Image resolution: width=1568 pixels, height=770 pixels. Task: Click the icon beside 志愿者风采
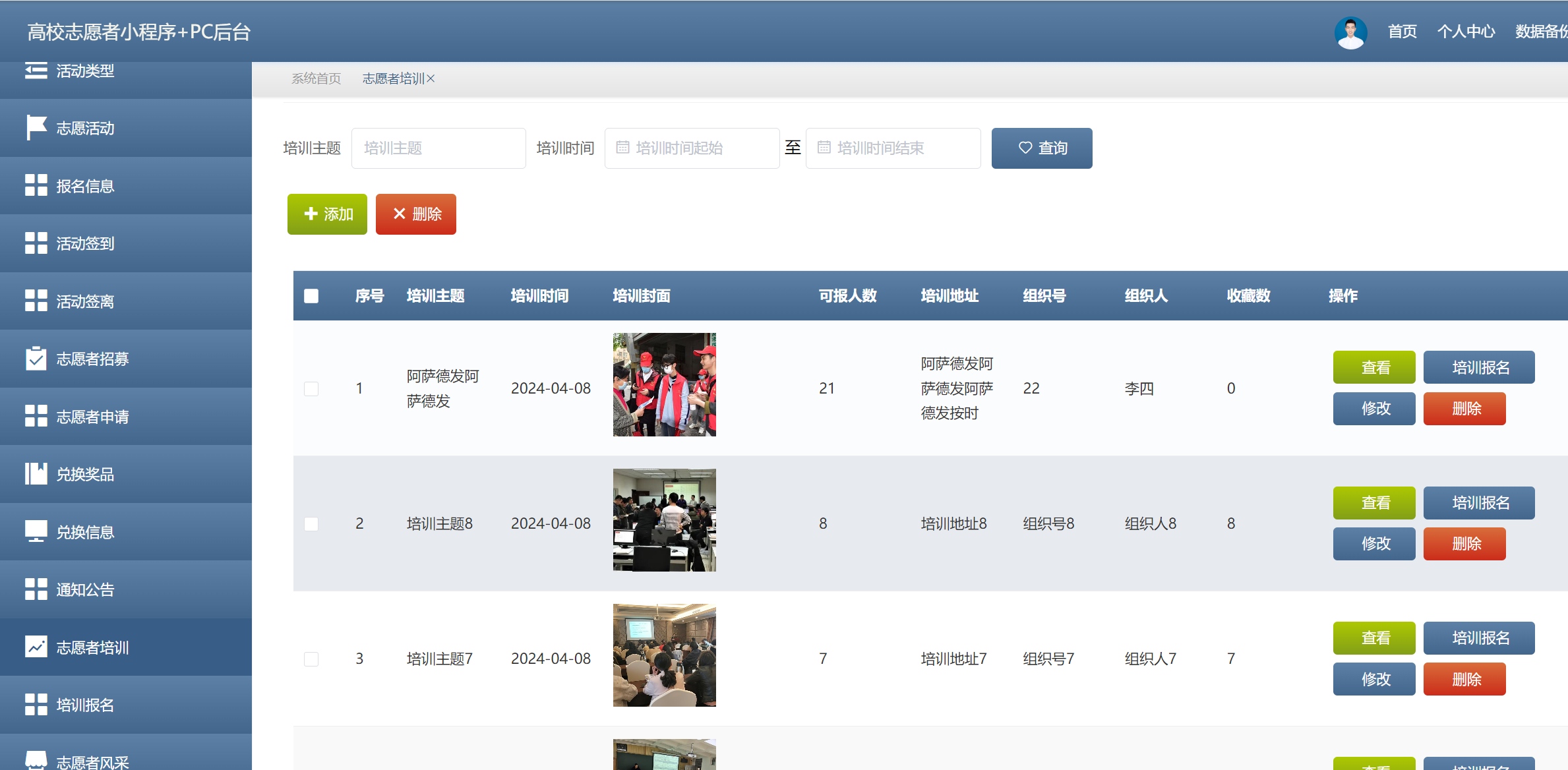(x=36, y=760)
